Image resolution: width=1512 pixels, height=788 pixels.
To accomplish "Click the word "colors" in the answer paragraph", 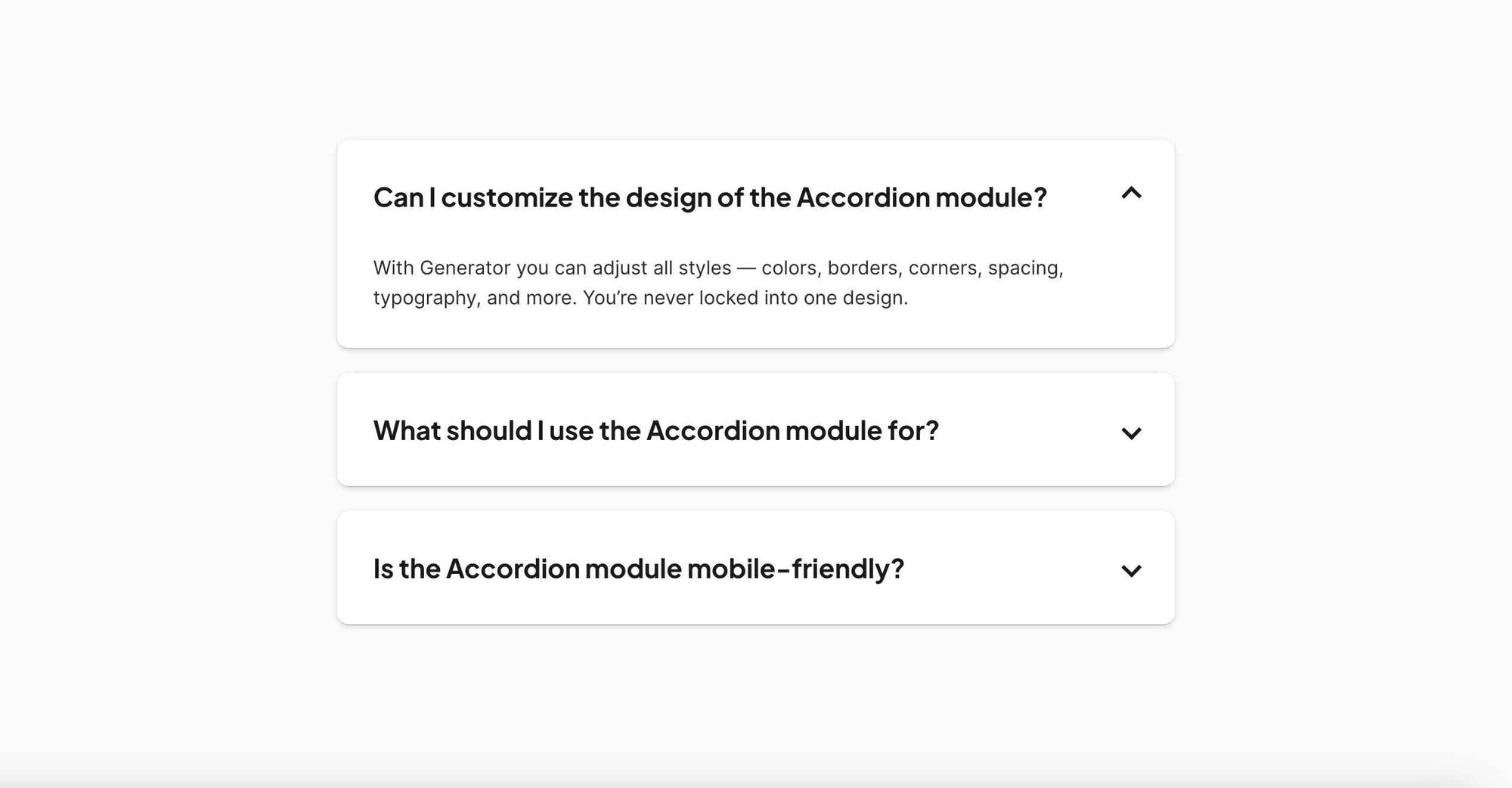I will [x=789, y=268].
